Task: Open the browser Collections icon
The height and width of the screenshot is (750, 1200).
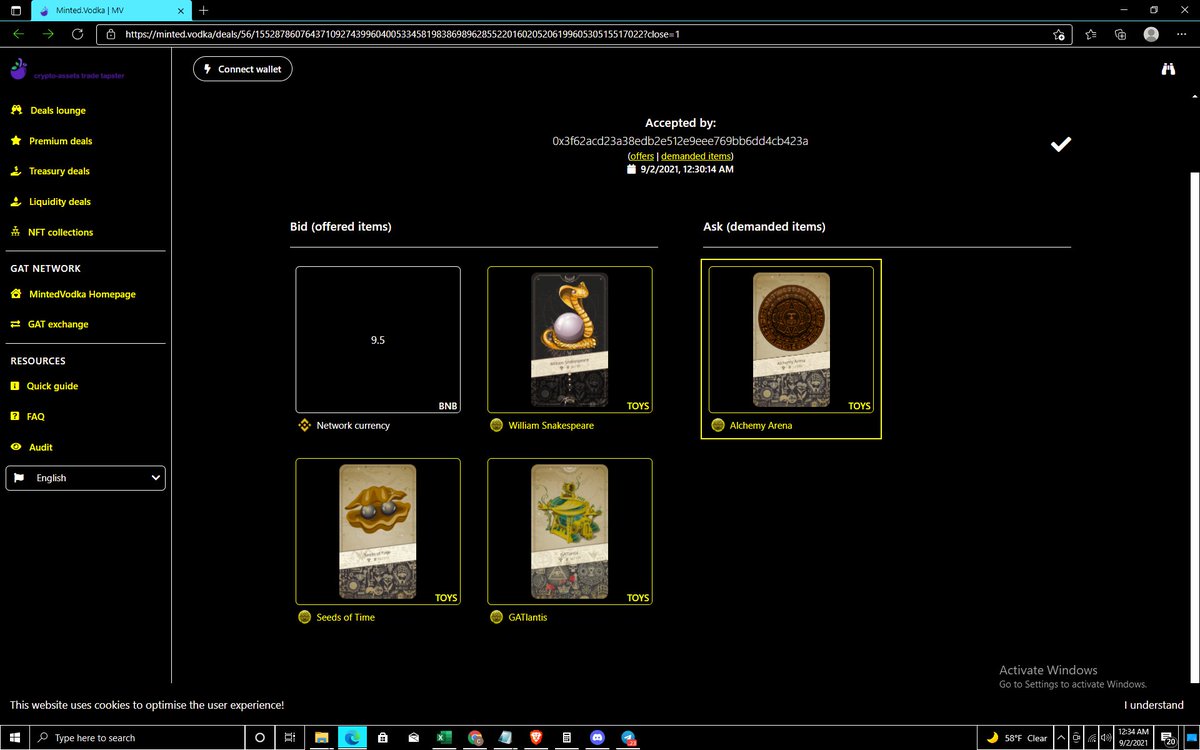Action: 1120,34
